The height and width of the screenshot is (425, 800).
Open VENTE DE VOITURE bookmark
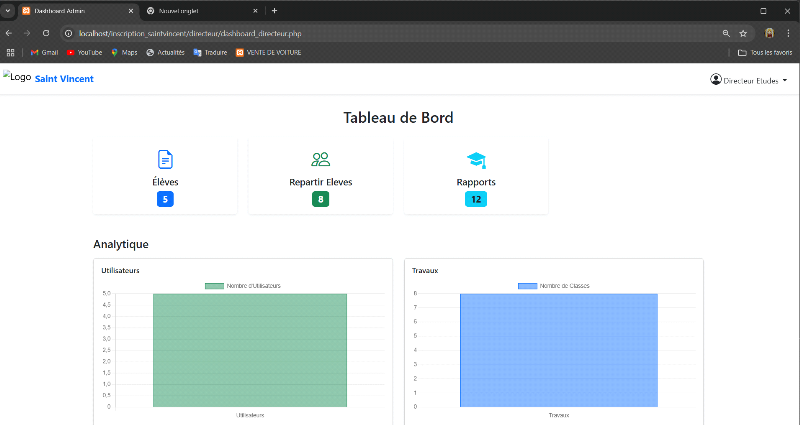tap(268, 53)
